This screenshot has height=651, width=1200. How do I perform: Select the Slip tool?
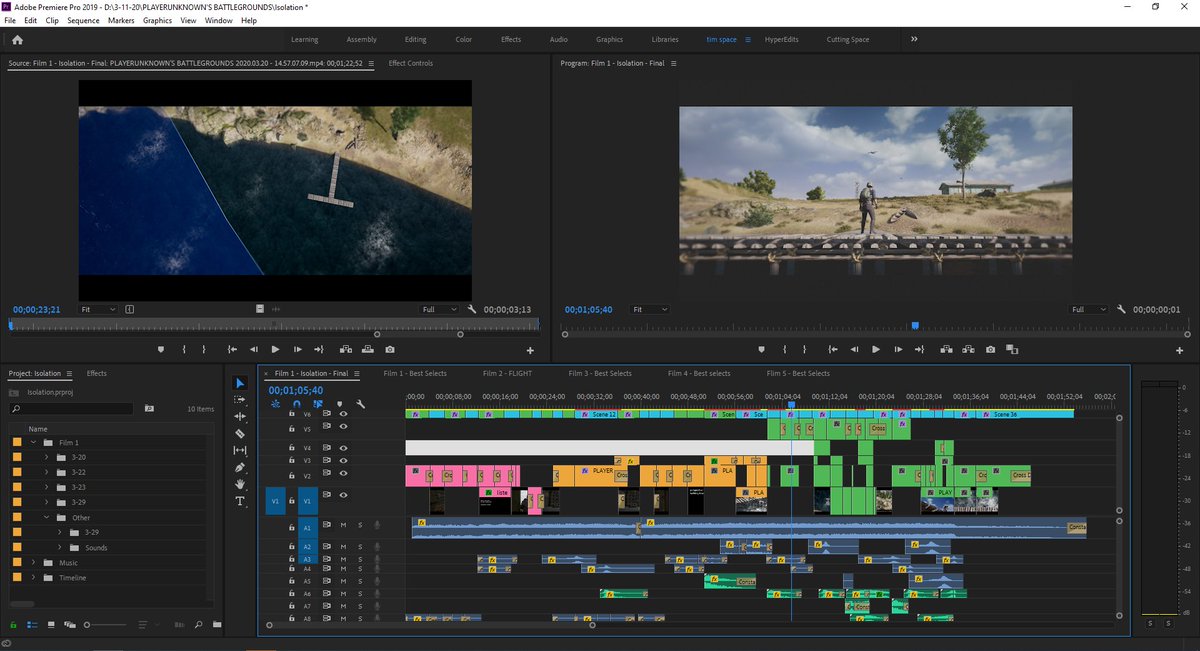click(x=240, y=450)
